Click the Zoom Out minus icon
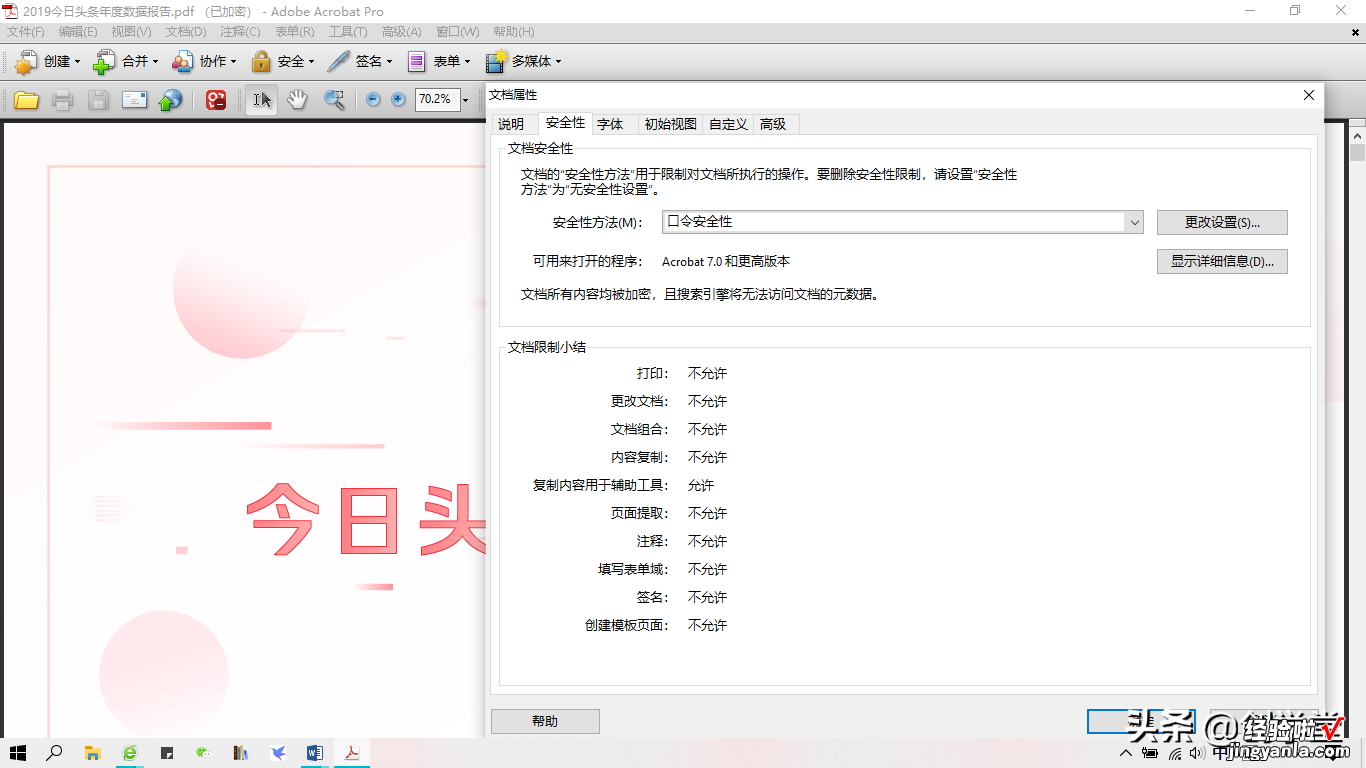Image resolution: width=1366 pixels, height=768 pixels. click(373, 100)
